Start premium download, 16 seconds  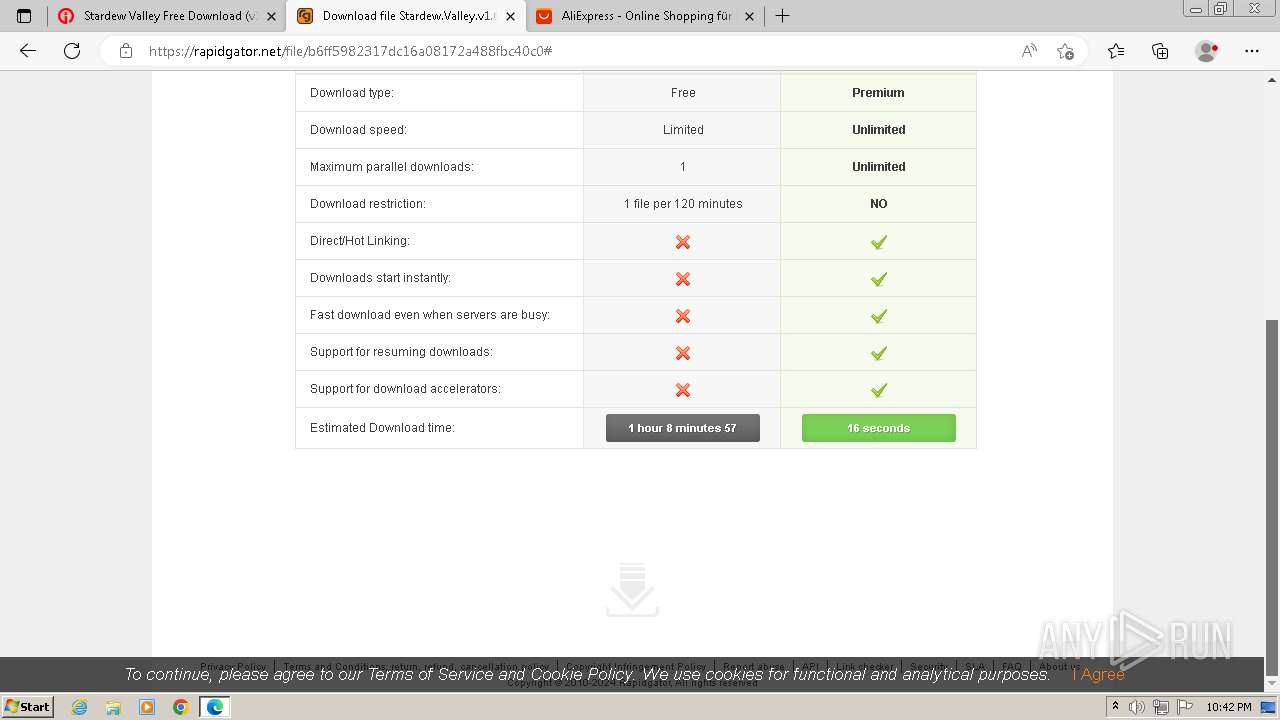tap(879, 428)
